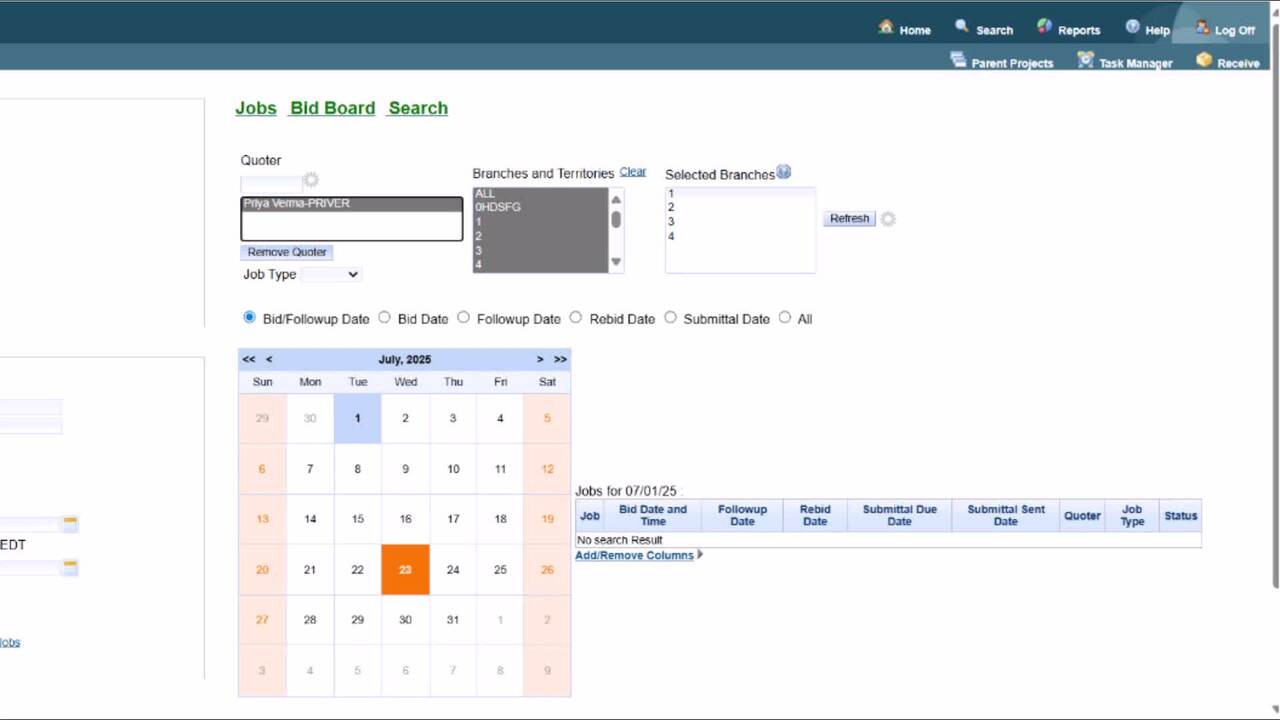Sort by Quoter column header
The width and height of the screenshot is (1280, 720).
tap(1082, 516)
